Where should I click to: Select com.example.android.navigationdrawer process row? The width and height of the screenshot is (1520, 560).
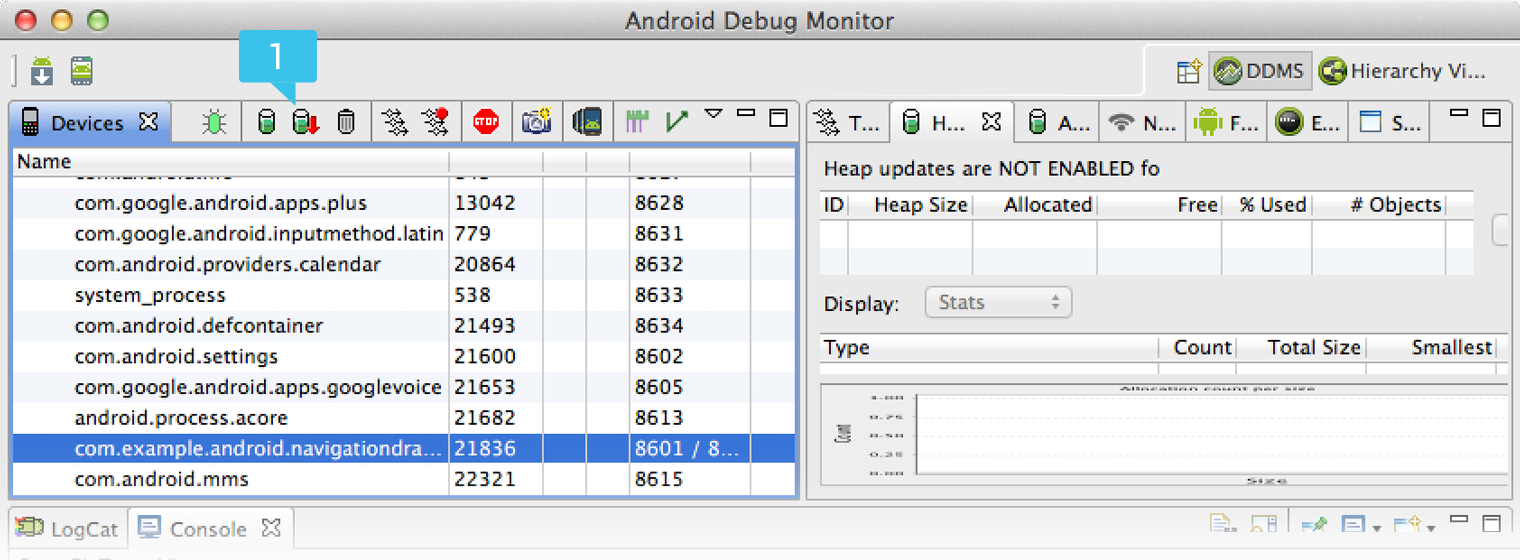pyautogui.click(x=404, y=449)
